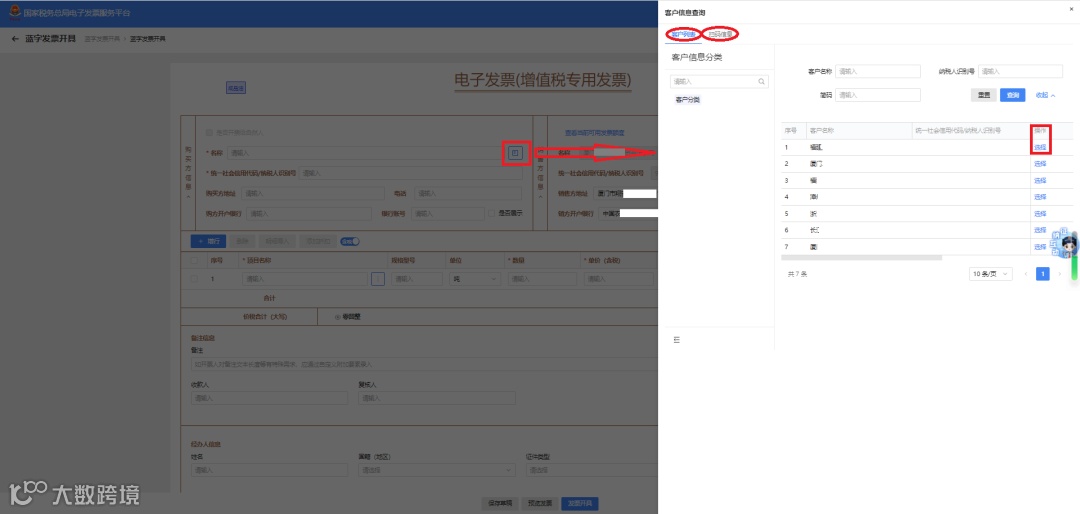
Task: Click 选择 for customer row 4
Action: coord(1040,197)
